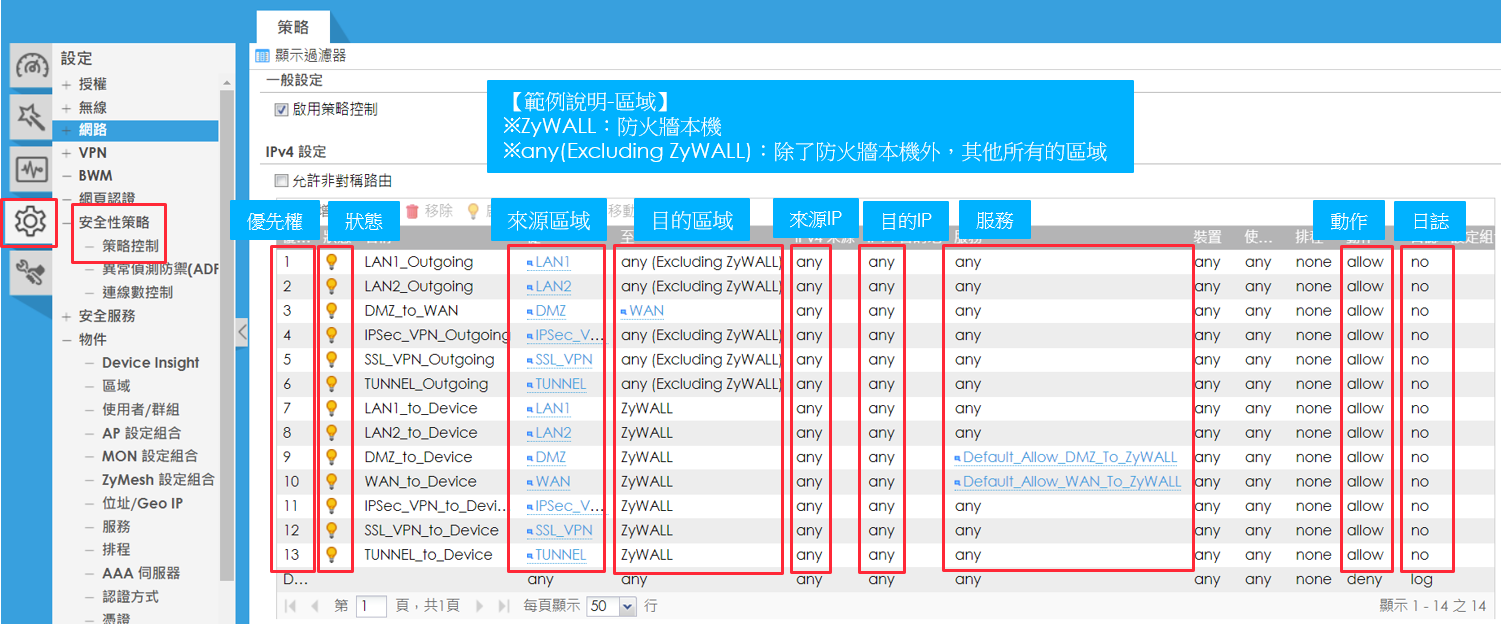Image resolution: width=1501 pixels, height=624 pixels.
Task: Toggle the status bulb for LAN1_to_Device
Action: (x=332, y=408)
